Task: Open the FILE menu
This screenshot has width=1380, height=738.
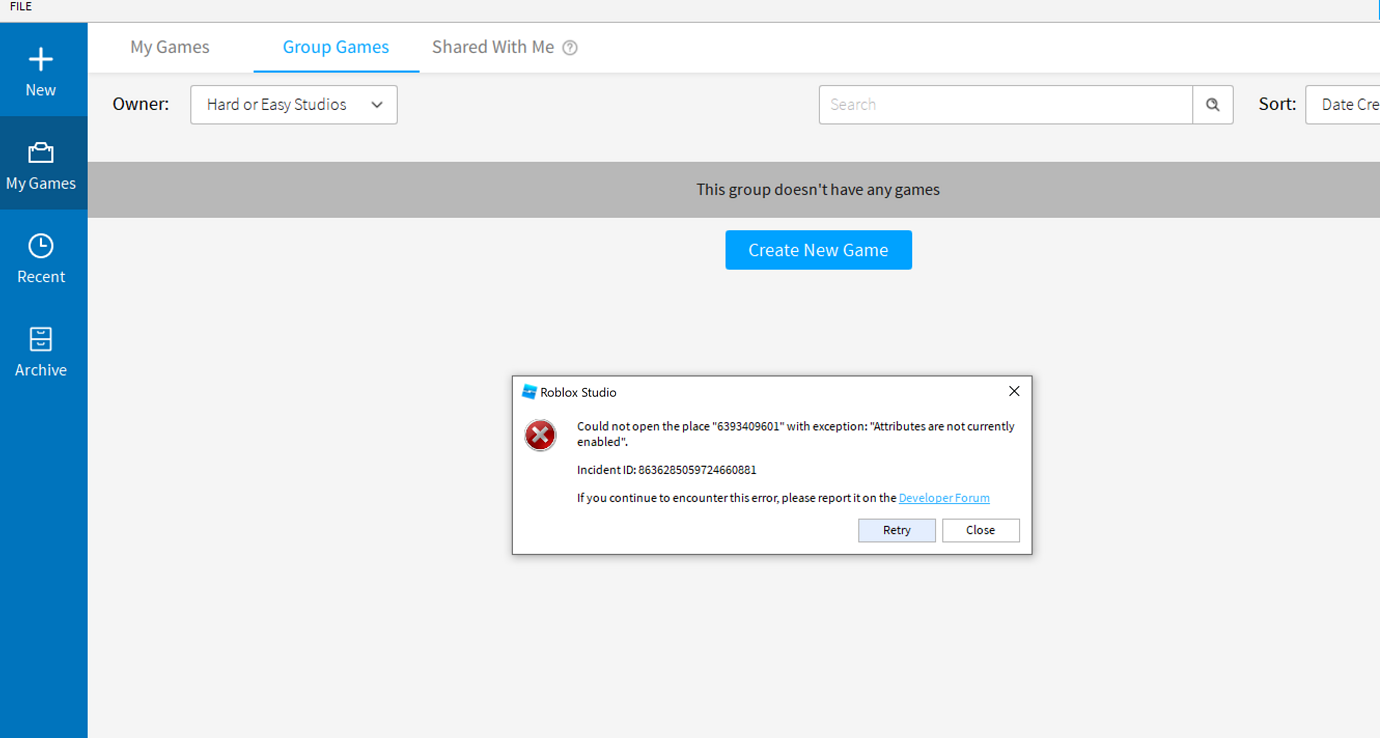Action: [21, 7]
